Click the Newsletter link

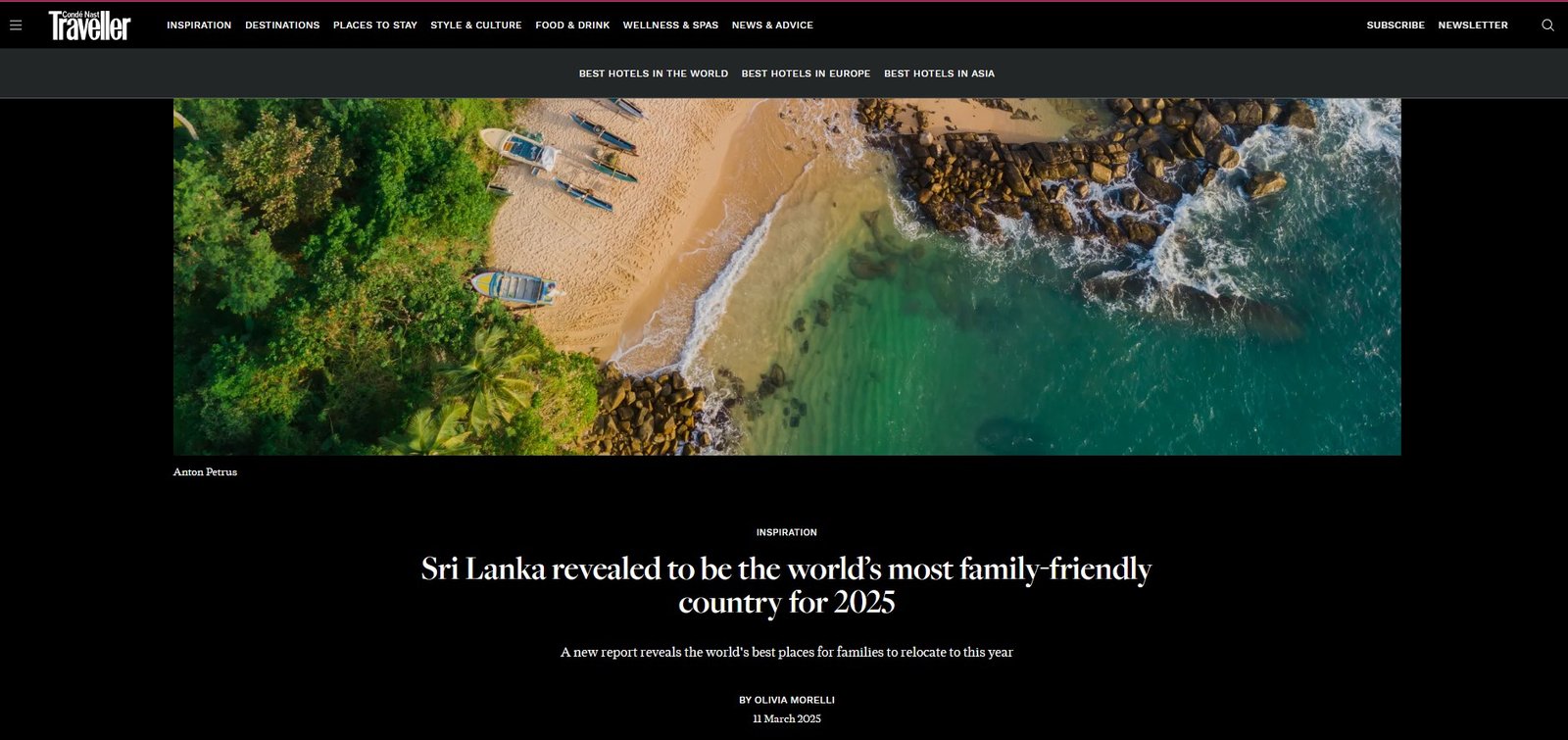[x=1473, y=25]
